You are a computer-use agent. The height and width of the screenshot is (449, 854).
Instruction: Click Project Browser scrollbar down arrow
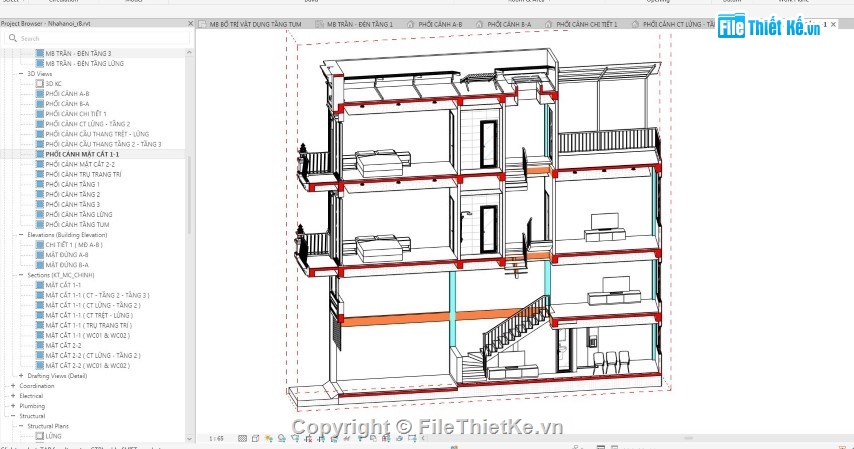190,438
